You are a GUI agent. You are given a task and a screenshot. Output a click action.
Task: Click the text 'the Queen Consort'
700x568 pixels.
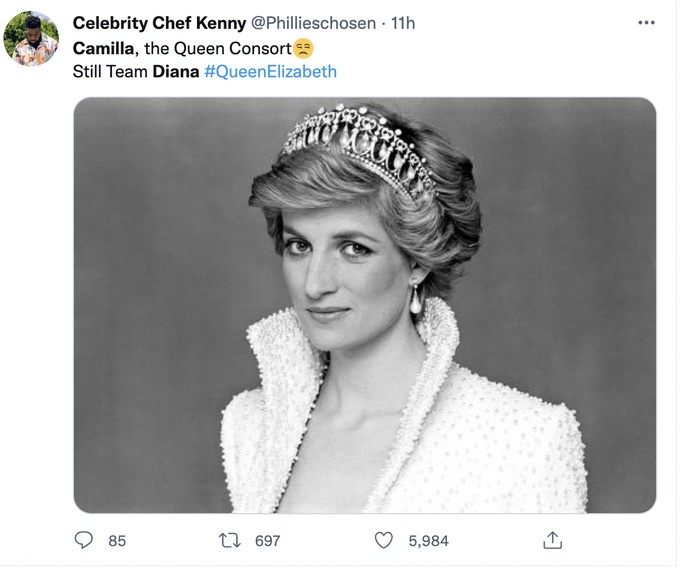tap(217, 48)
